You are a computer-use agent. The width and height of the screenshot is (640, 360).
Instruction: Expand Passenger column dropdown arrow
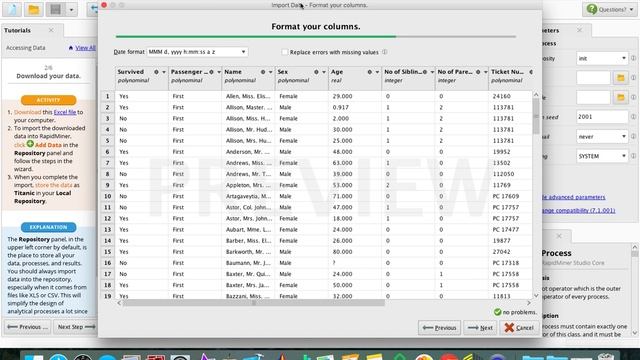tap(219, 72)
